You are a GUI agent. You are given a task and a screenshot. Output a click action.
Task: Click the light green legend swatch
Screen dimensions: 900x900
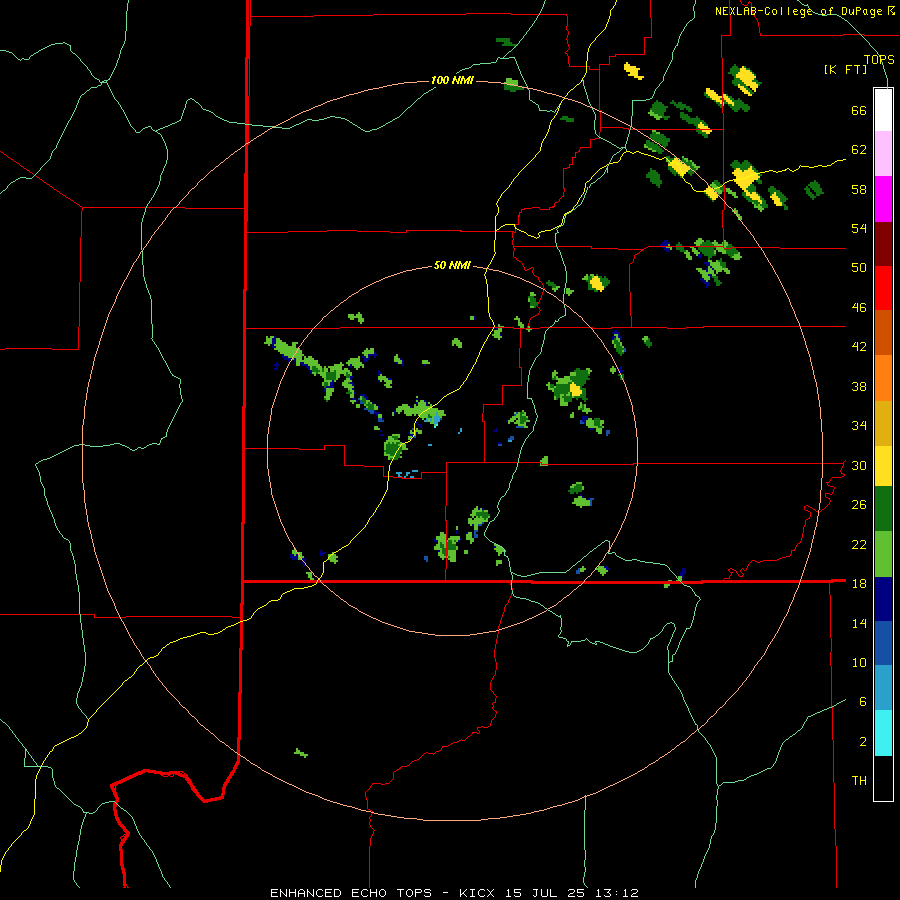[x=883, y=554]
